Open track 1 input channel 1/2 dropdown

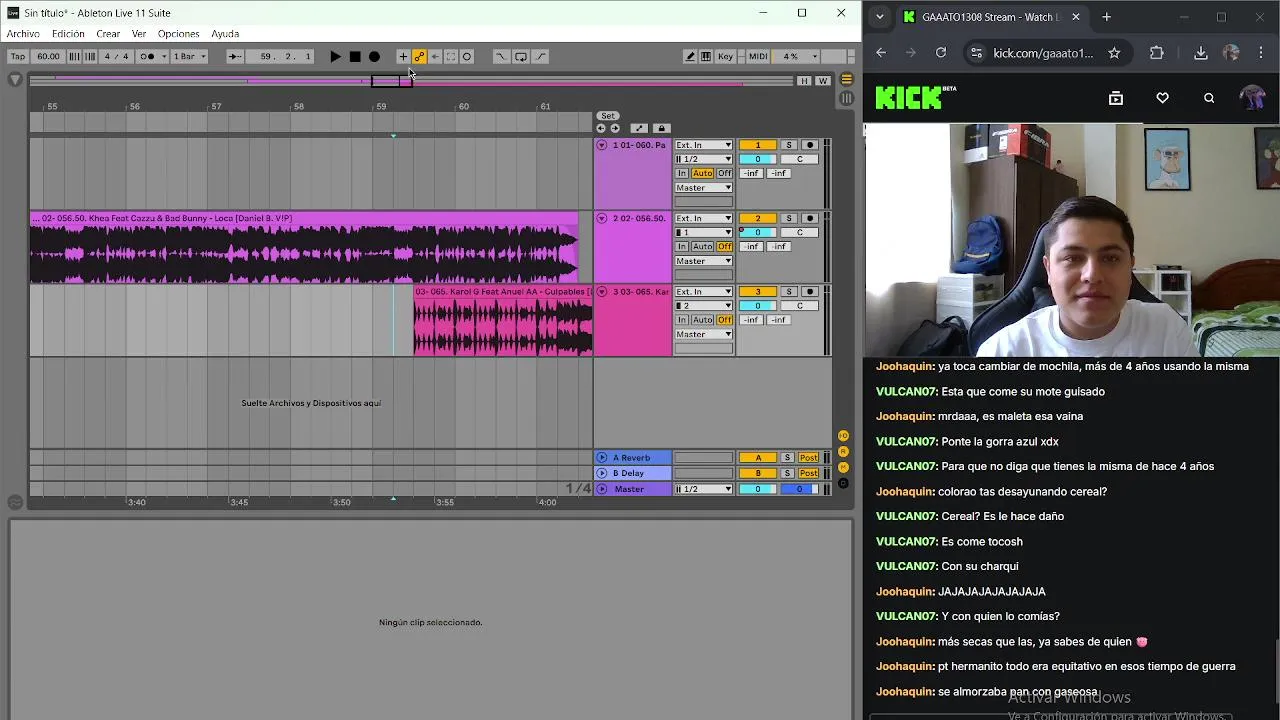pos(704,159)
